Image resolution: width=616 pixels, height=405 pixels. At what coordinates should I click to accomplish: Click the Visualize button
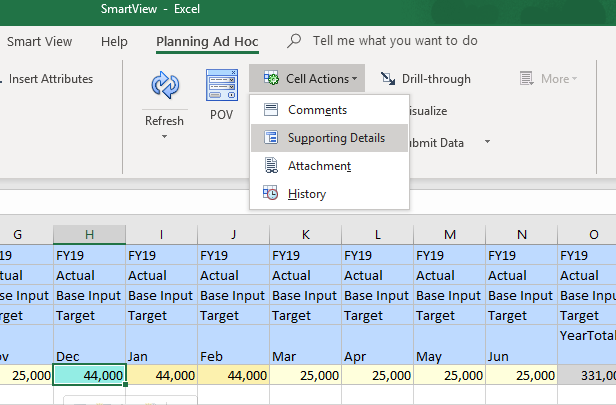tap(428, 111)
